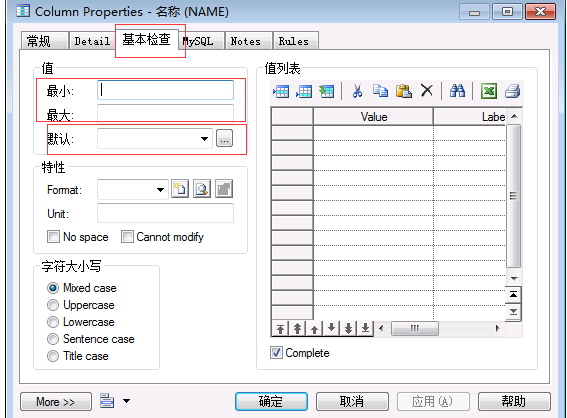
Task: Click the insert a row icon
Action: (x=281, y=91)
